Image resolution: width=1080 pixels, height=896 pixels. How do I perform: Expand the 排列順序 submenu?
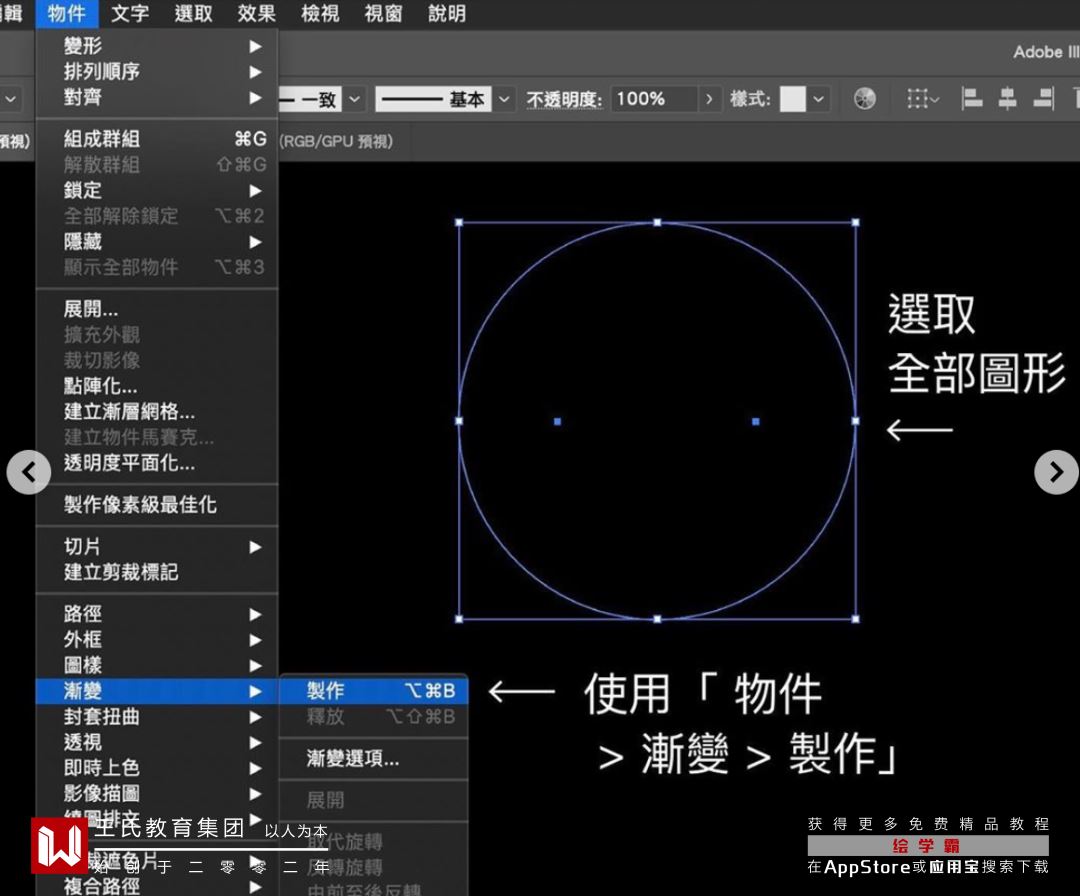pyautogui.click(x=157, y=72)
